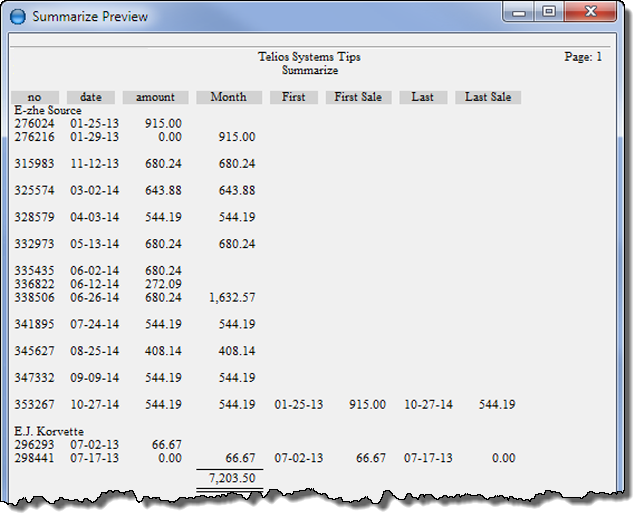Click the 7,203.50 grand total
This screenshot has width=640, height=522.
[x=231, y=479]
